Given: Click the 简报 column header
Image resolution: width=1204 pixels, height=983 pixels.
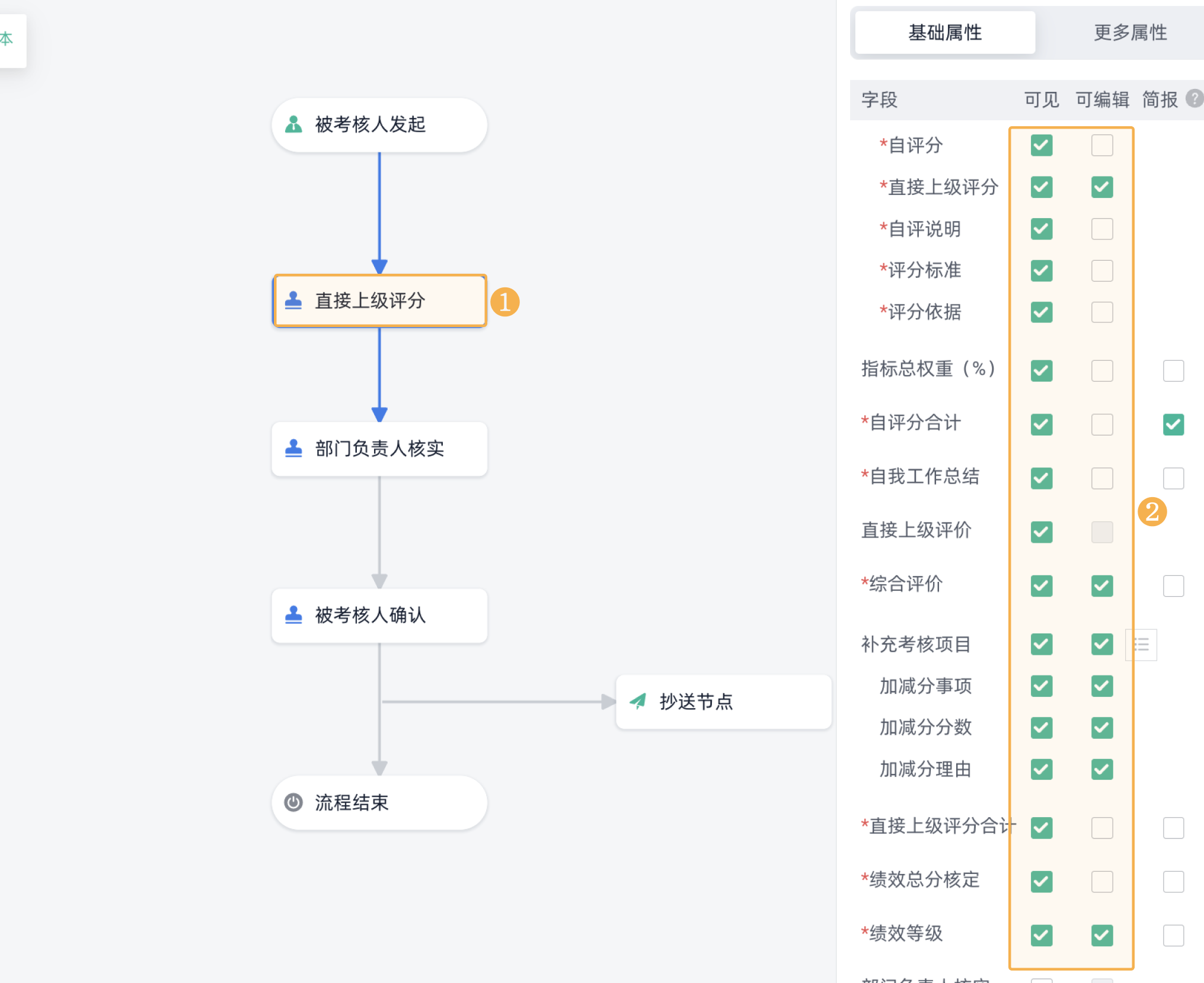Looking at the screenshot, I should point(1160,100).
